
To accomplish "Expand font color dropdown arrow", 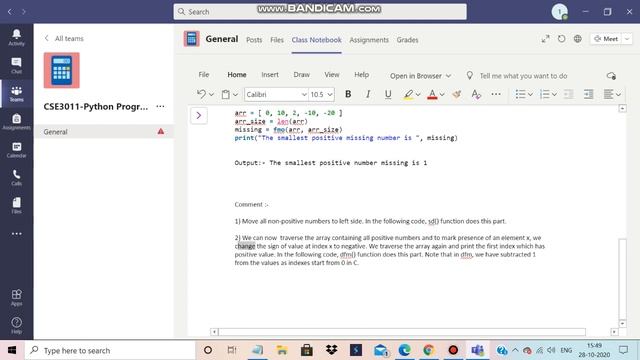I will 442,95.
